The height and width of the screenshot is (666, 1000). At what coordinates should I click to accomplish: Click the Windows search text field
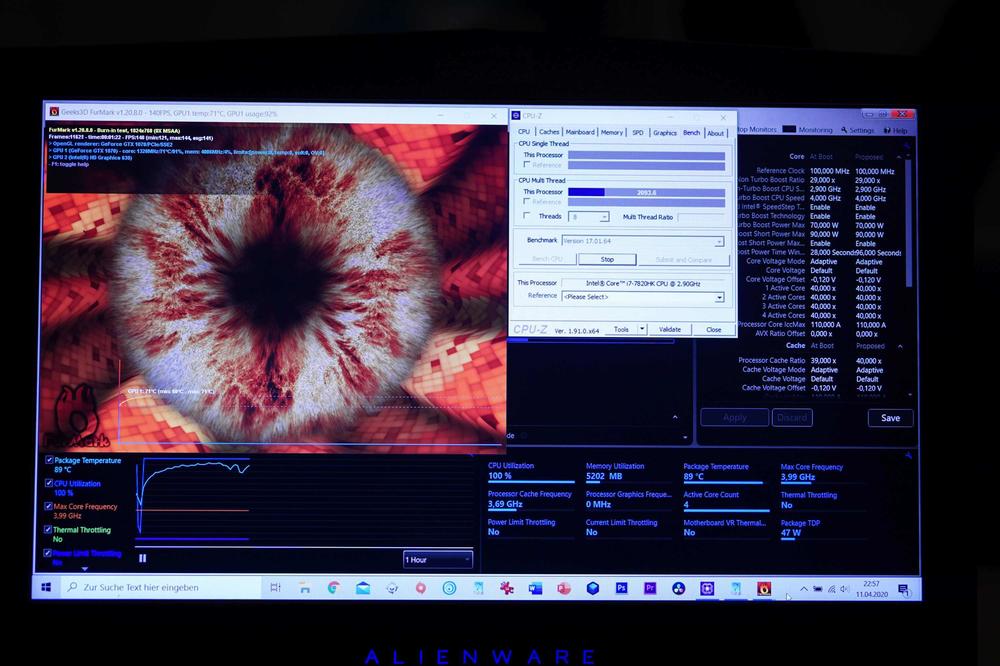click(x=160, y=588)
